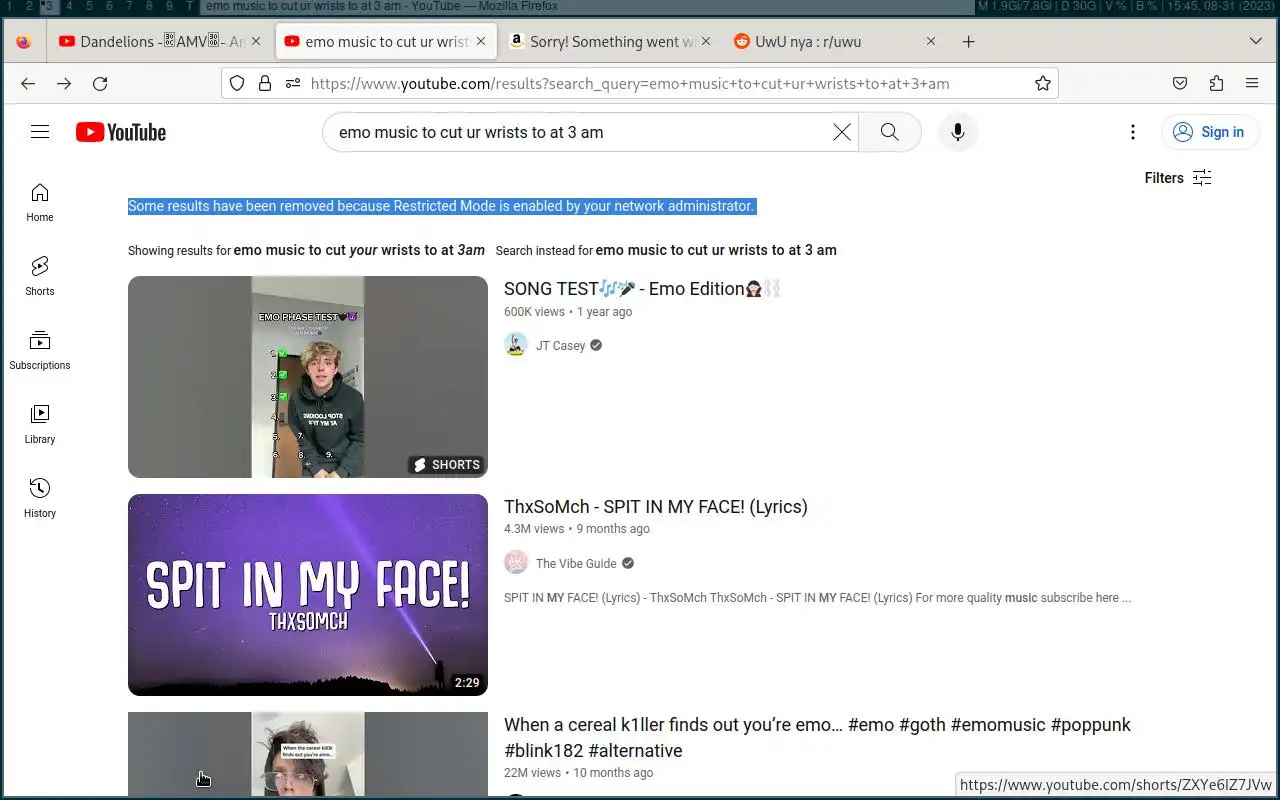Image resolution: width=1280 pixels, height=800 pixels.
Task: Open Firefox View pinned tab
Action: point(24,42)
